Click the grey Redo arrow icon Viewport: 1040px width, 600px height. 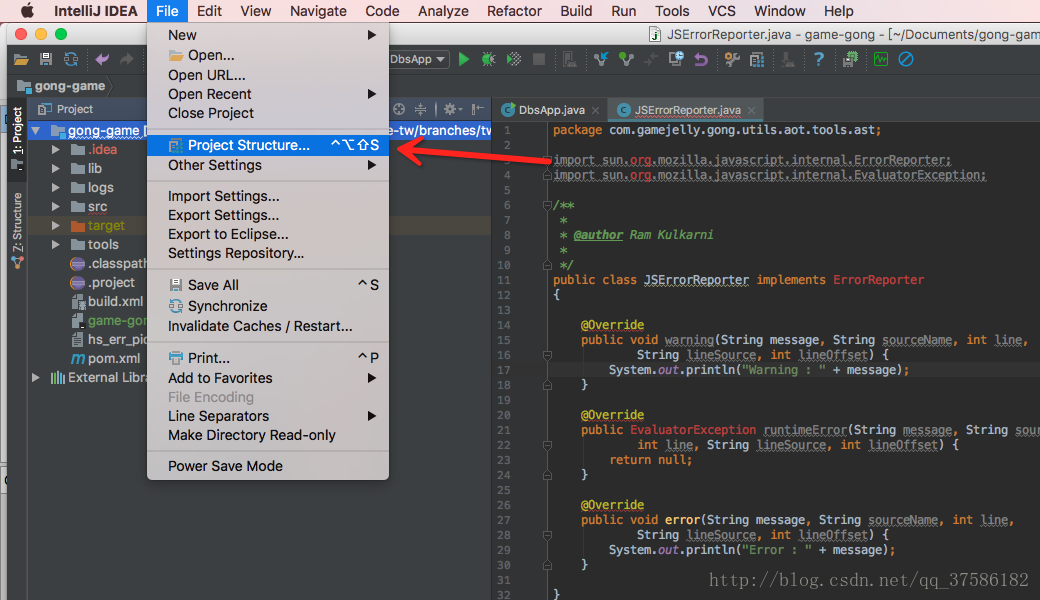[x=127, y=60]
